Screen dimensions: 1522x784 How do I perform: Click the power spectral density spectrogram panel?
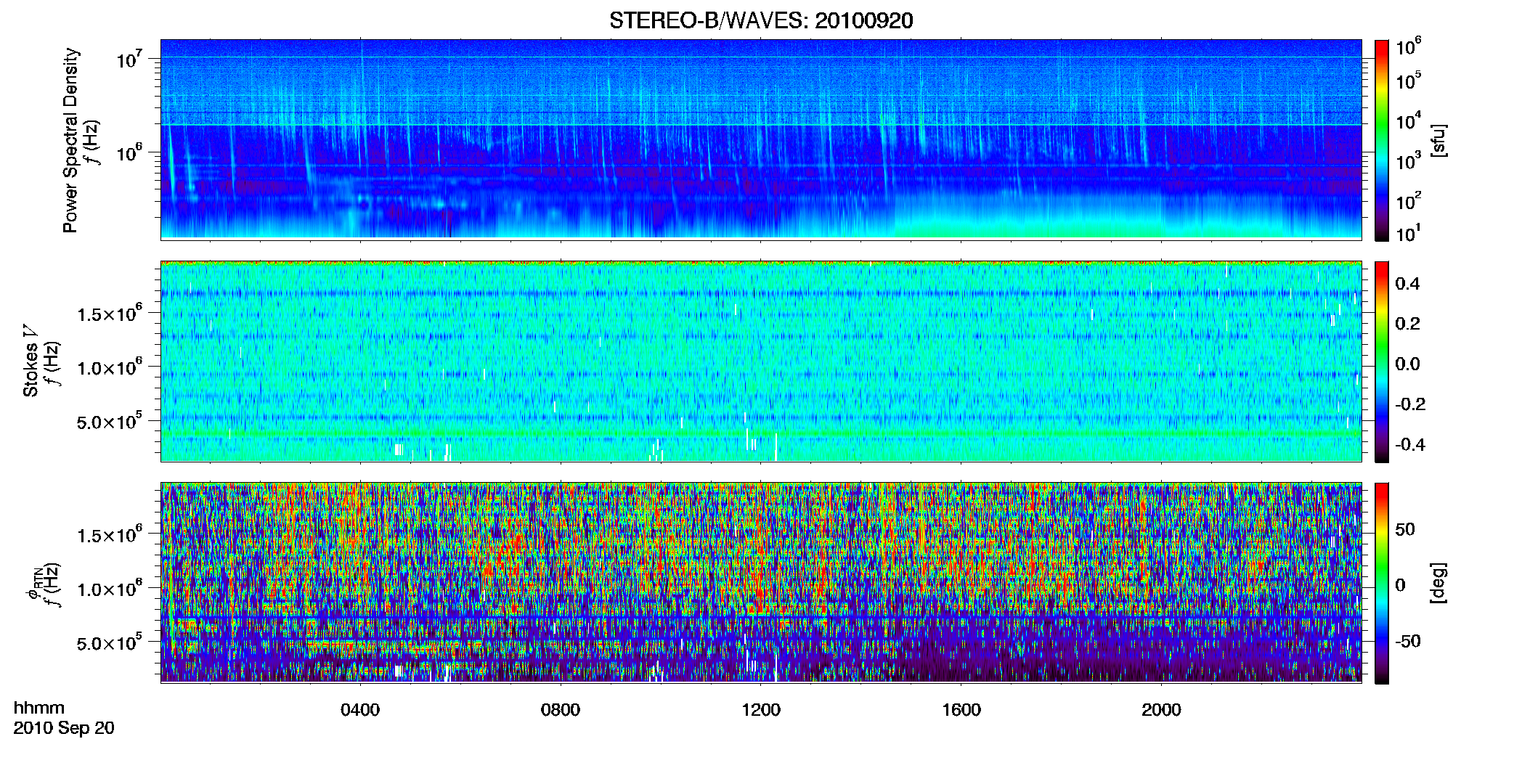coord(761,139)
